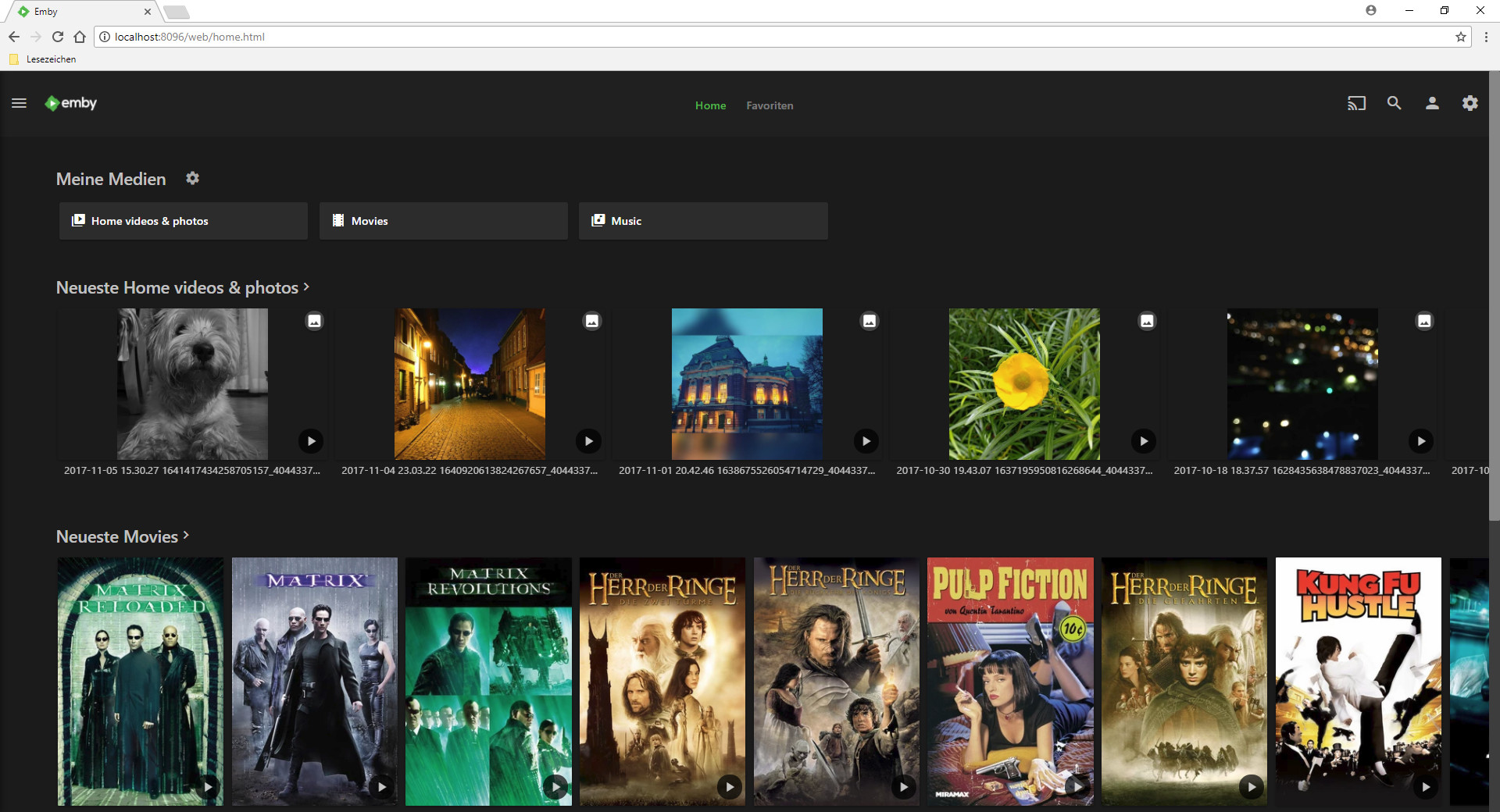This screenshot has width=1500, height=812.
Task: Open the Movies library
Action: click(x=444, y=221)
